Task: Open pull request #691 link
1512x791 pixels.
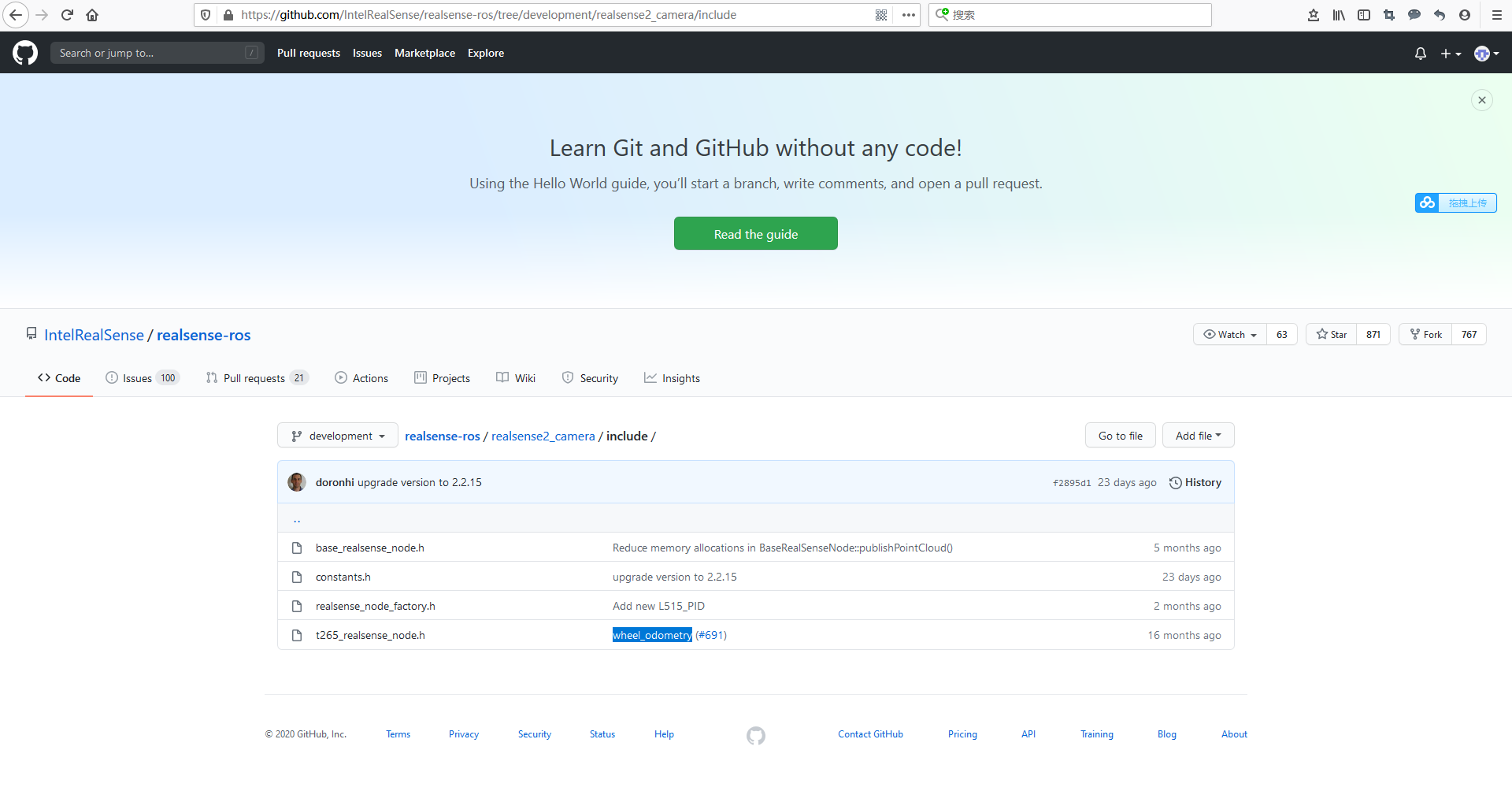Action: tap(711, 635)
